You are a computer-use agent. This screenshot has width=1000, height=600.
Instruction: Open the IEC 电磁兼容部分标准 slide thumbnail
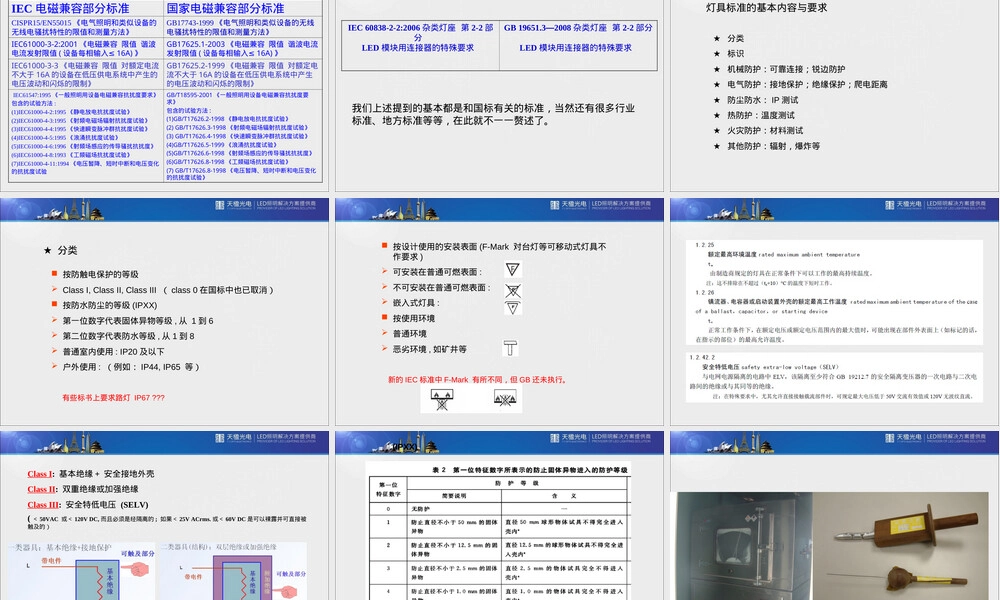point(165,95)
